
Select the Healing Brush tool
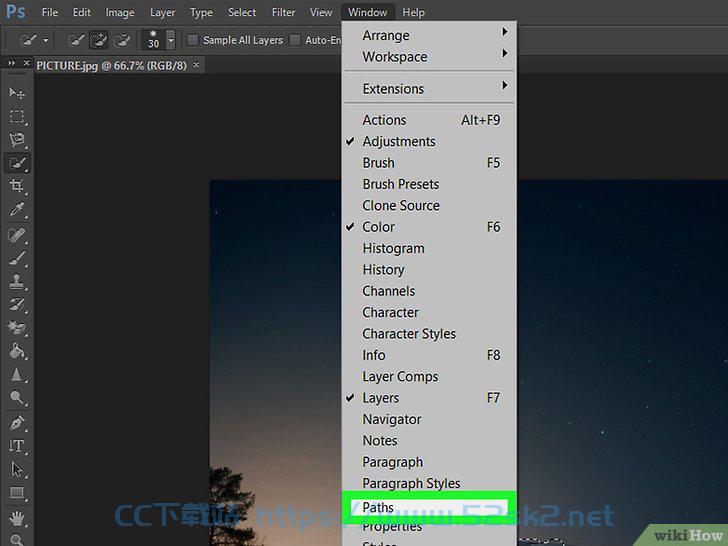click(17, 235)
